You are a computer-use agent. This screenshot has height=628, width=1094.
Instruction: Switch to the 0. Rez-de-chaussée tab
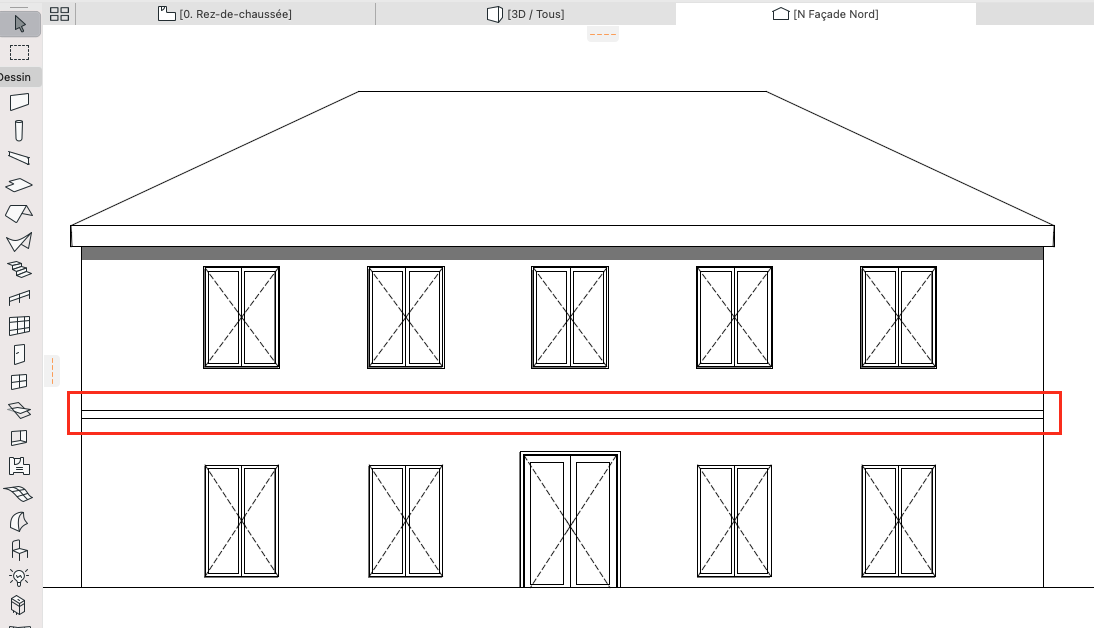coord(225,14)
